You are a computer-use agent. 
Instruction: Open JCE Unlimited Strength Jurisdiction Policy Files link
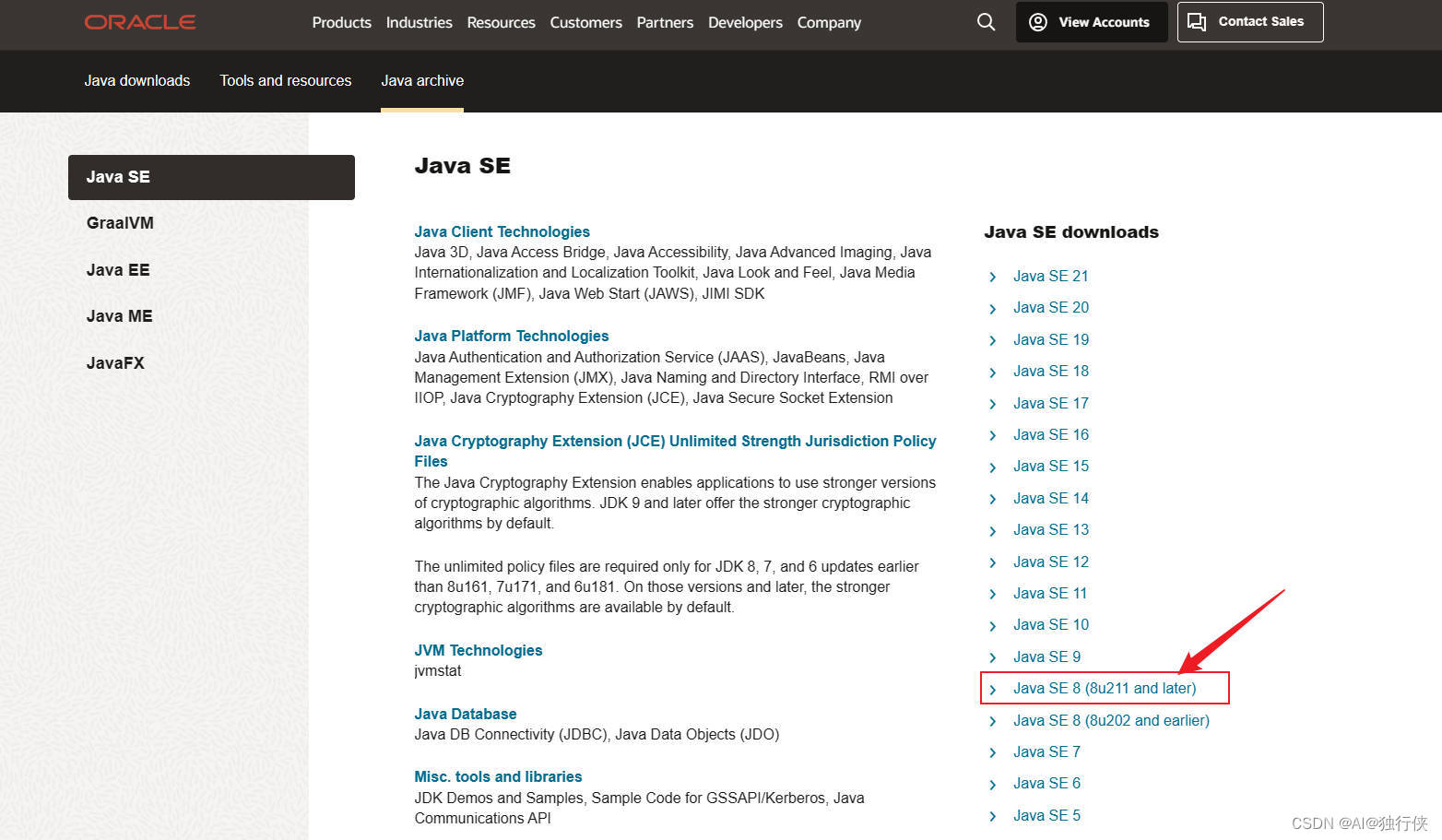click(x=675, y=451)
